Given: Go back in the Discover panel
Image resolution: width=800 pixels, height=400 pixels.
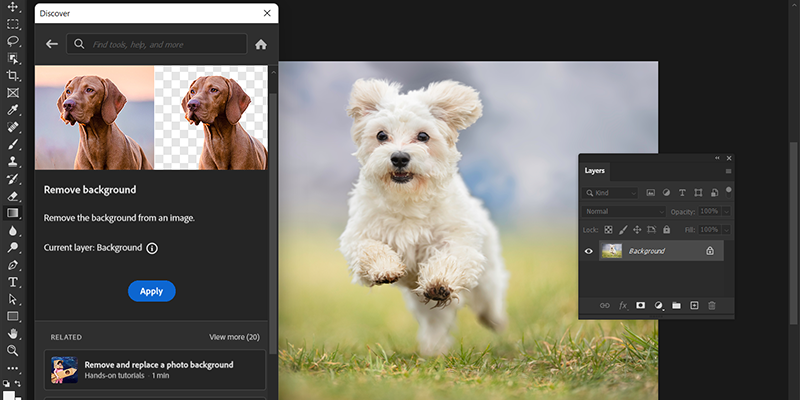Looking at the screenshot, I should click(x=52, y=44).
